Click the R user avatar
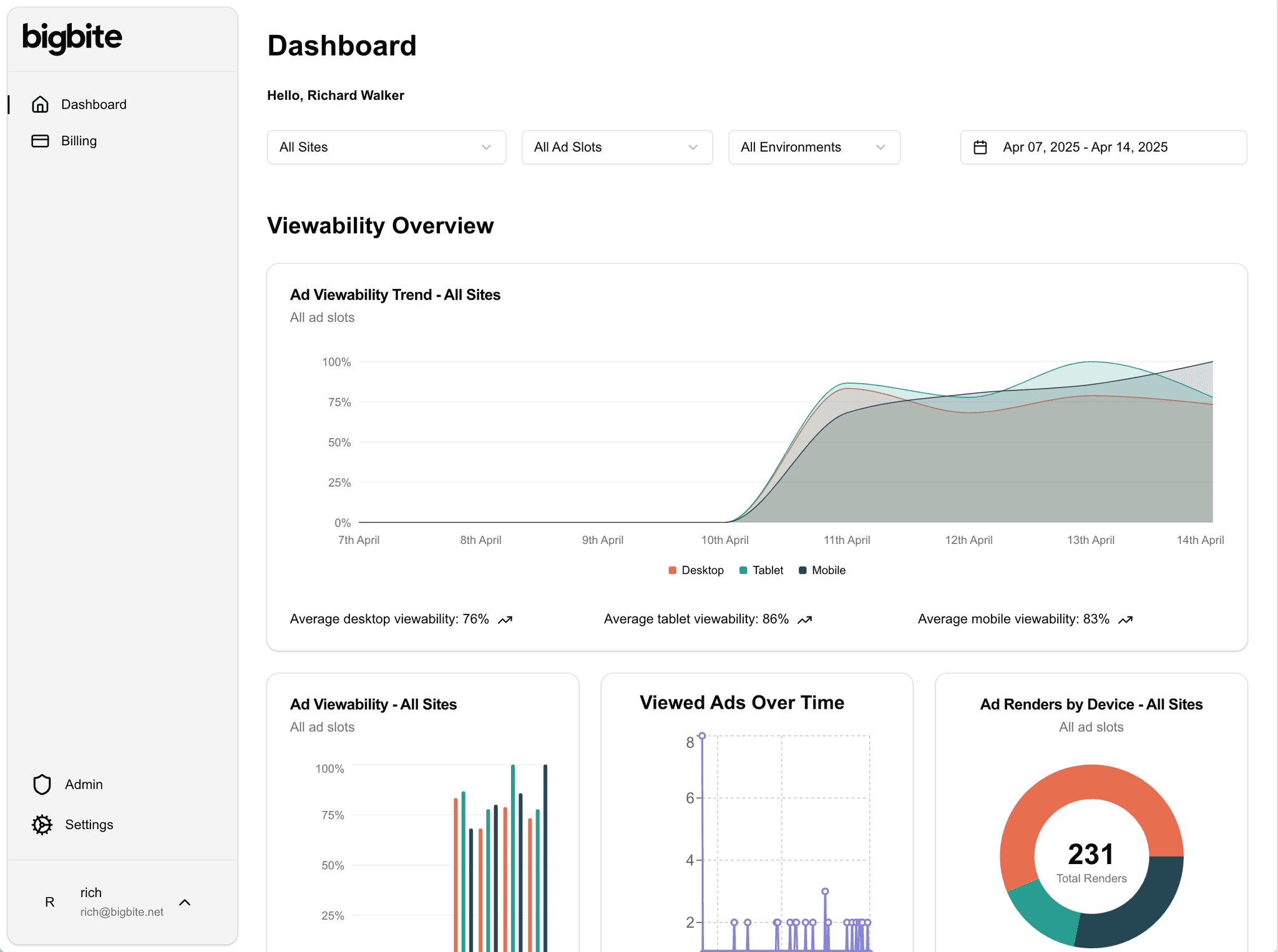 pos(50,901)
